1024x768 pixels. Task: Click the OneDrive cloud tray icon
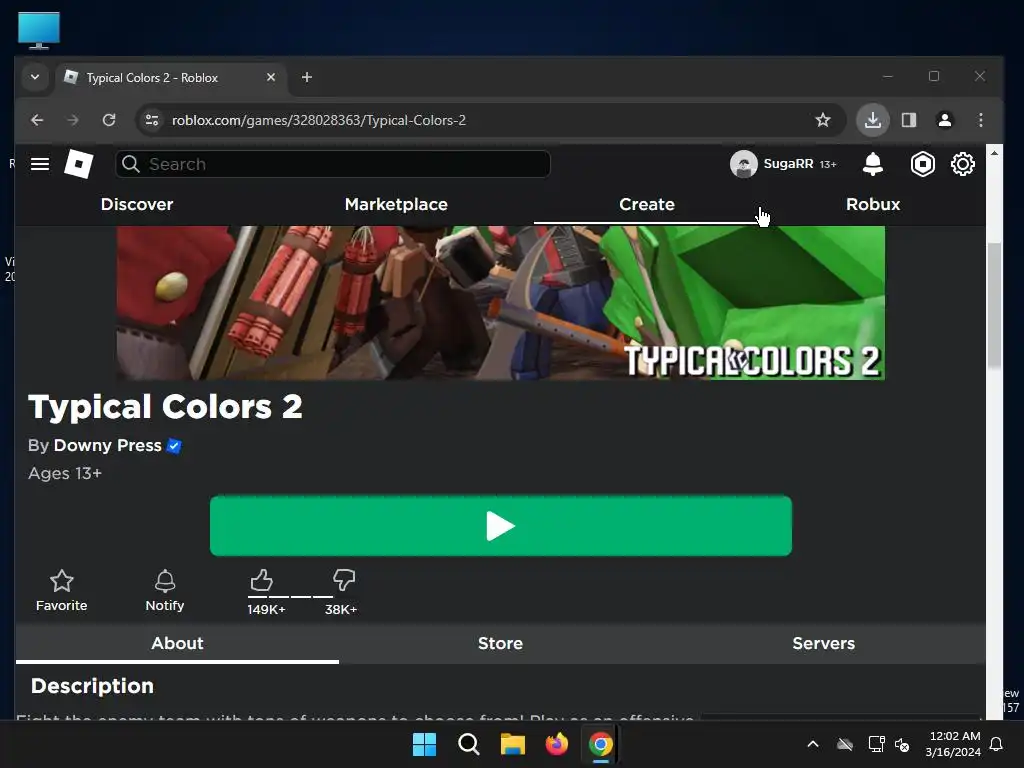[x=845, y=744]
